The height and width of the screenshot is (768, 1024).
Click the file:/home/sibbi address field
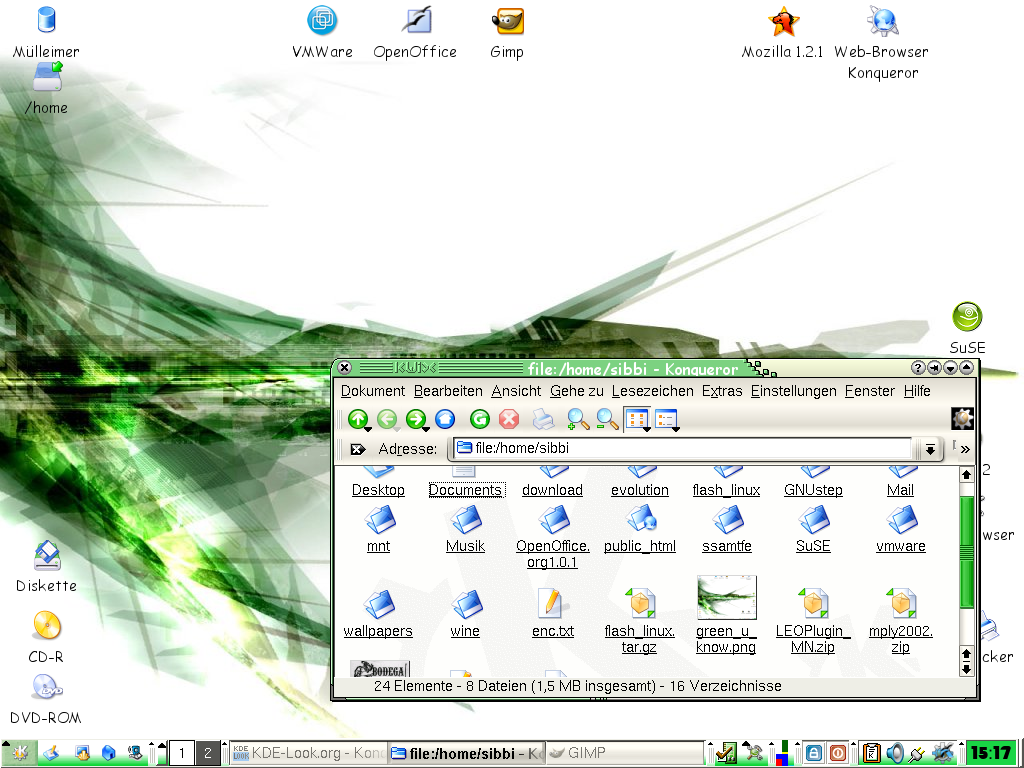(x=682, y=448)
